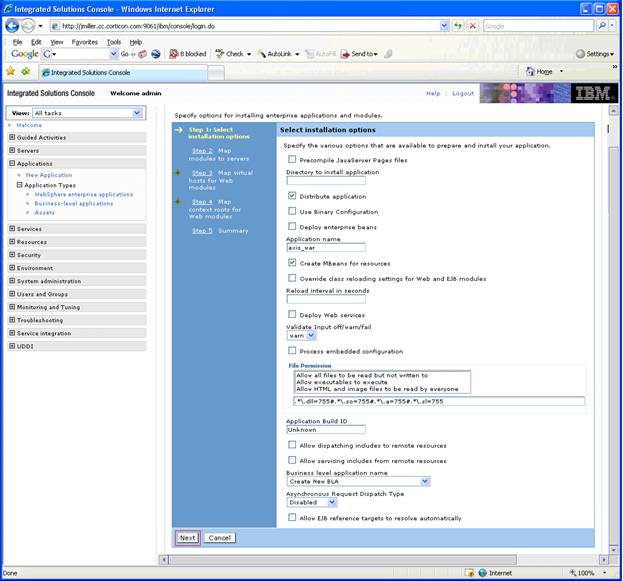Expand the Servers section
This screenshot has width=623, height=581.
click(x=12, y=150)
